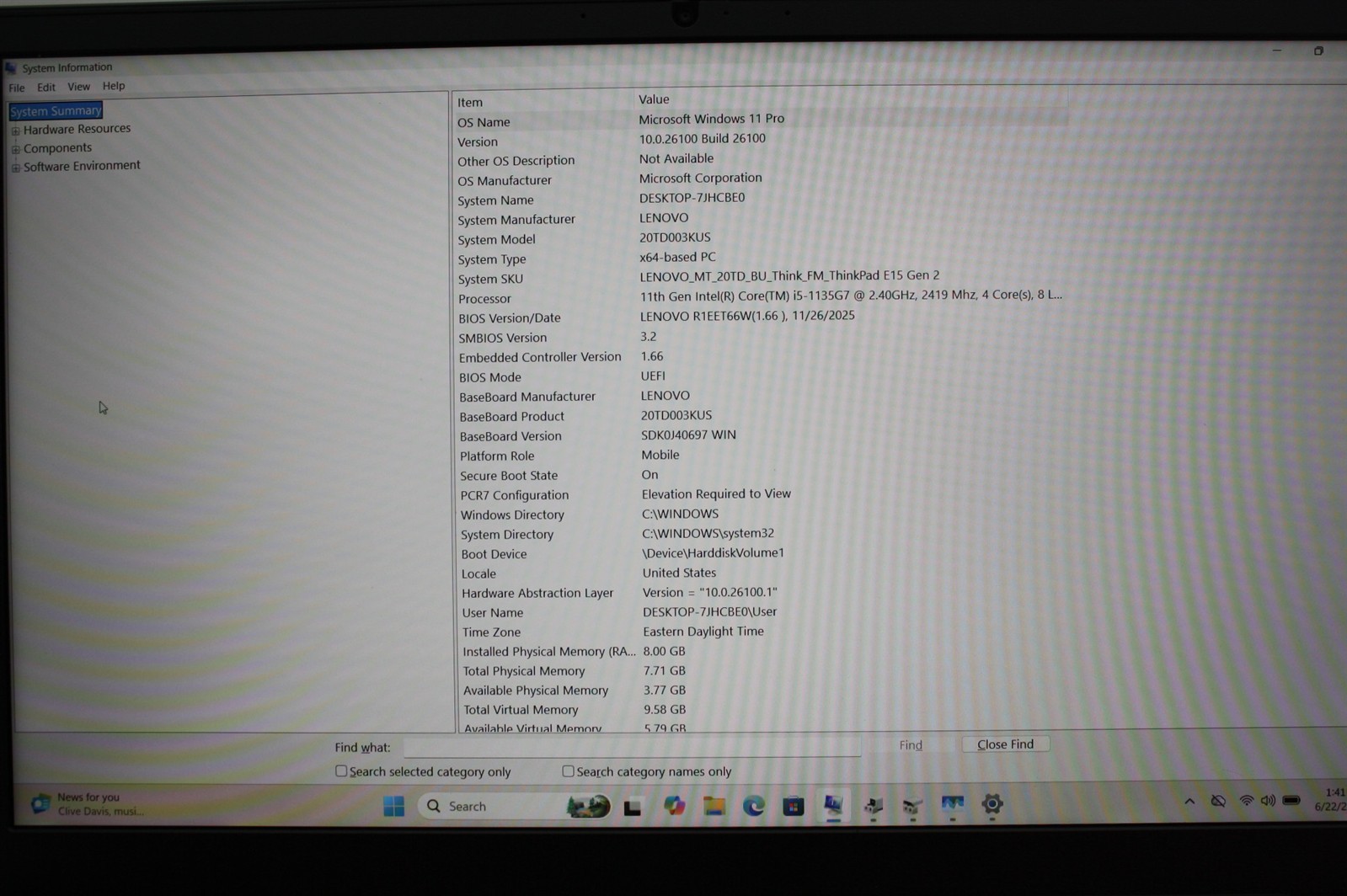Open the File menu
This screenshot has height=896, width=1347.
coord(17,88)
